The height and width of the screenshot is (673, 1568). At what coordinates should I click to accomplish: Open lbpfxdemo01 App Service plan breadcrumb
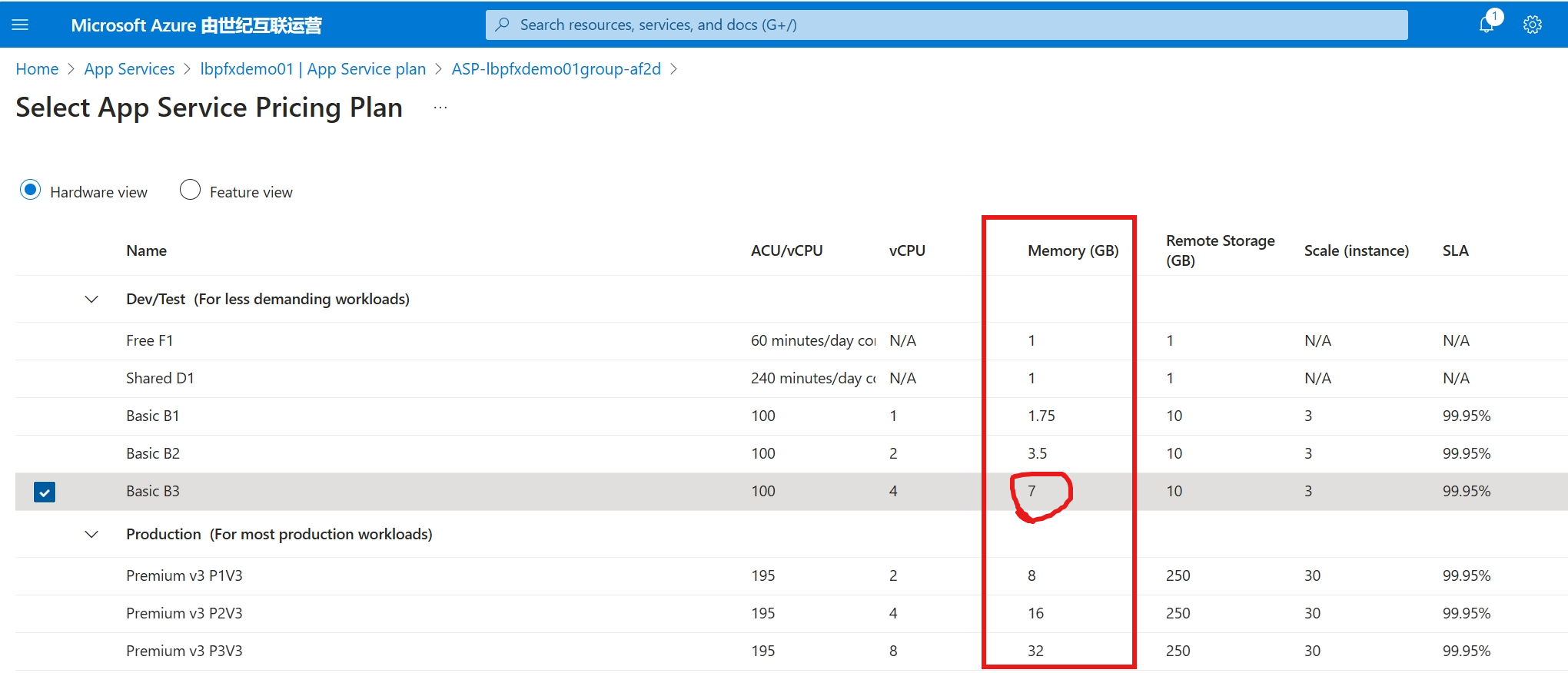click(313, 69)
